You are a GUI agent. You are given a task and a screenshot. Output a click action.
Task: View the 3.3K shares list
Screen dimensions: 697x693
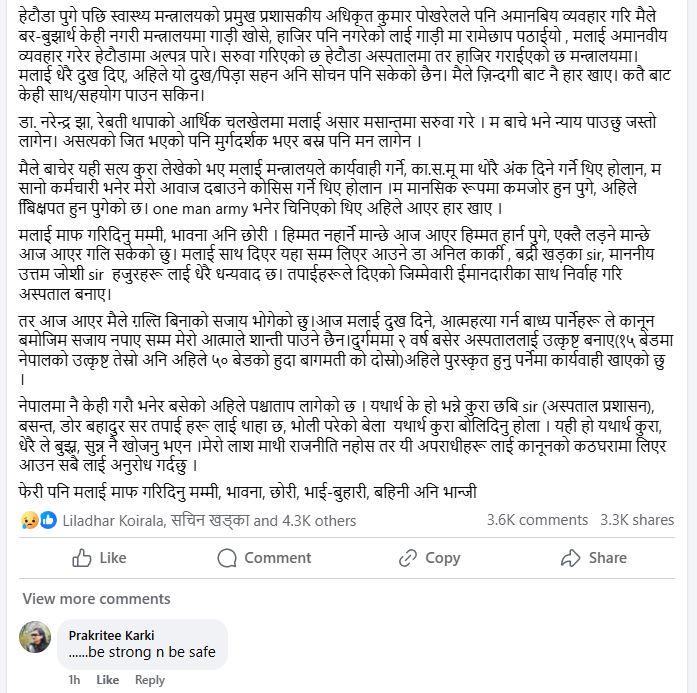(637, 520)
